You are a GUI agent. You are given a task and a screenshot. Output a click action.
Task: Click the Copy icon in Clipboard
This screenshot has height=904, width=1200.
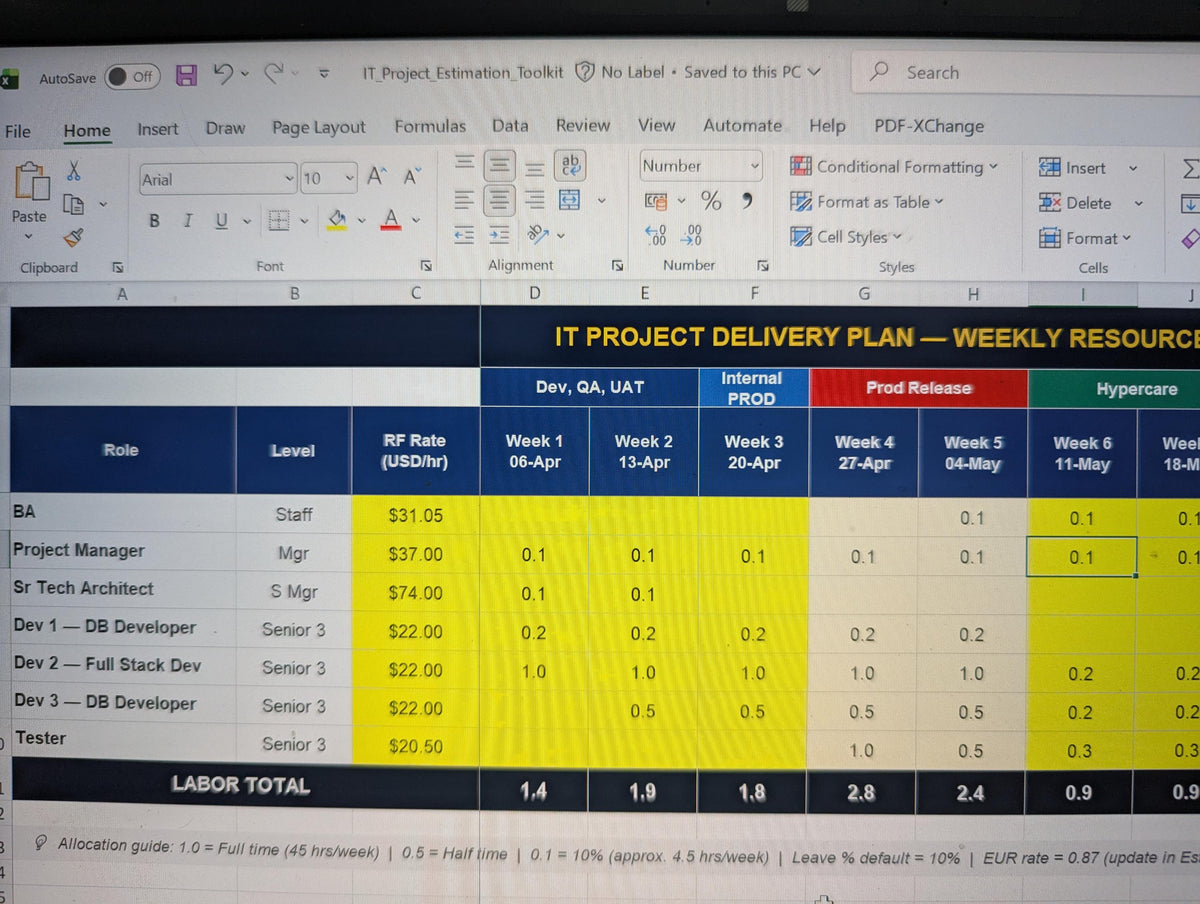click(73, 204)
